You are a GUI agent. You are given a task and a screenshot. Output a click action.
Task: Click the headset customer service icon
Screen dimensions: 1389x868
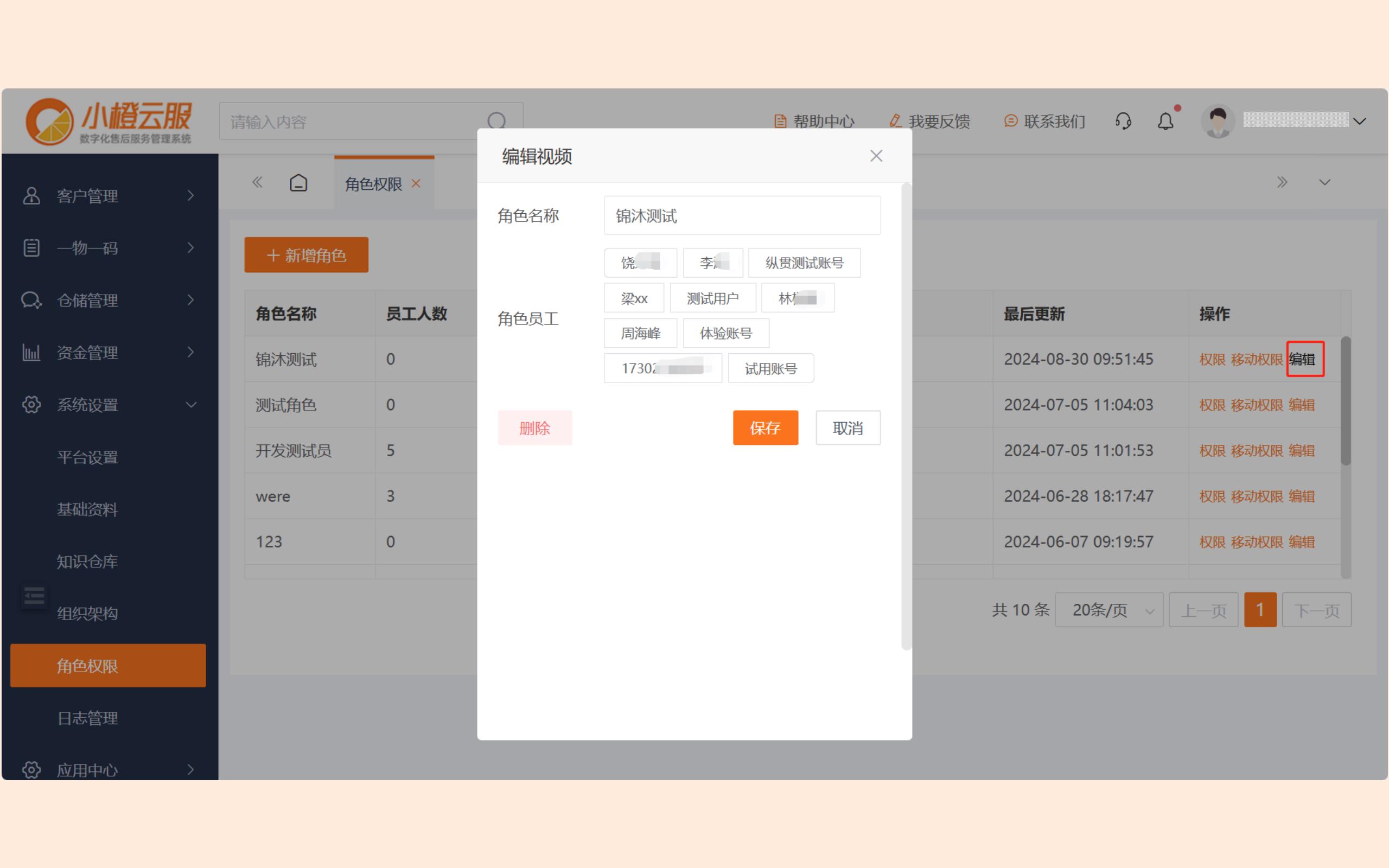1123,121
